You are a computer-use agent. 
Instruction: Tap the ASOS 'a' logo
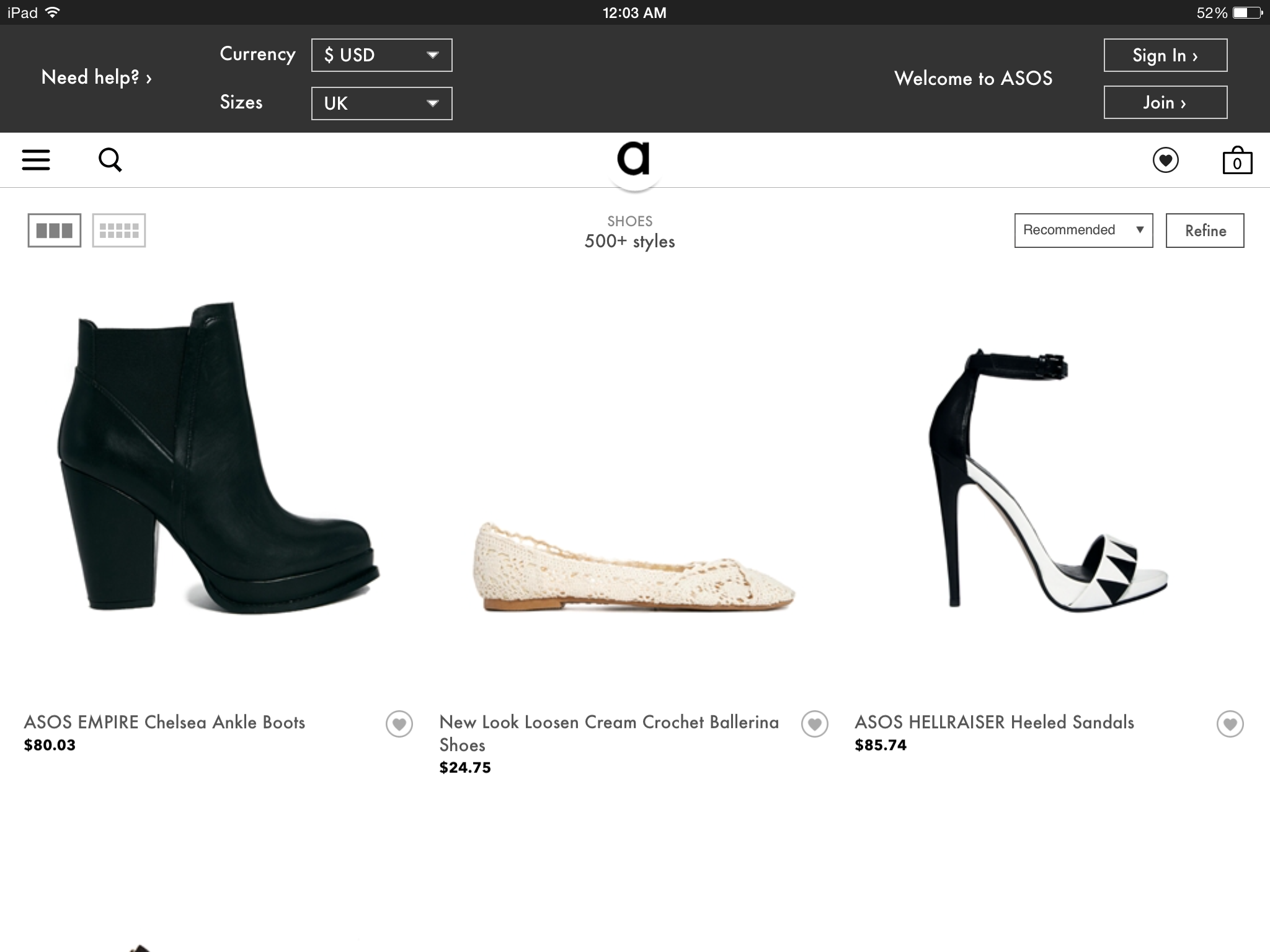[634, 159]
